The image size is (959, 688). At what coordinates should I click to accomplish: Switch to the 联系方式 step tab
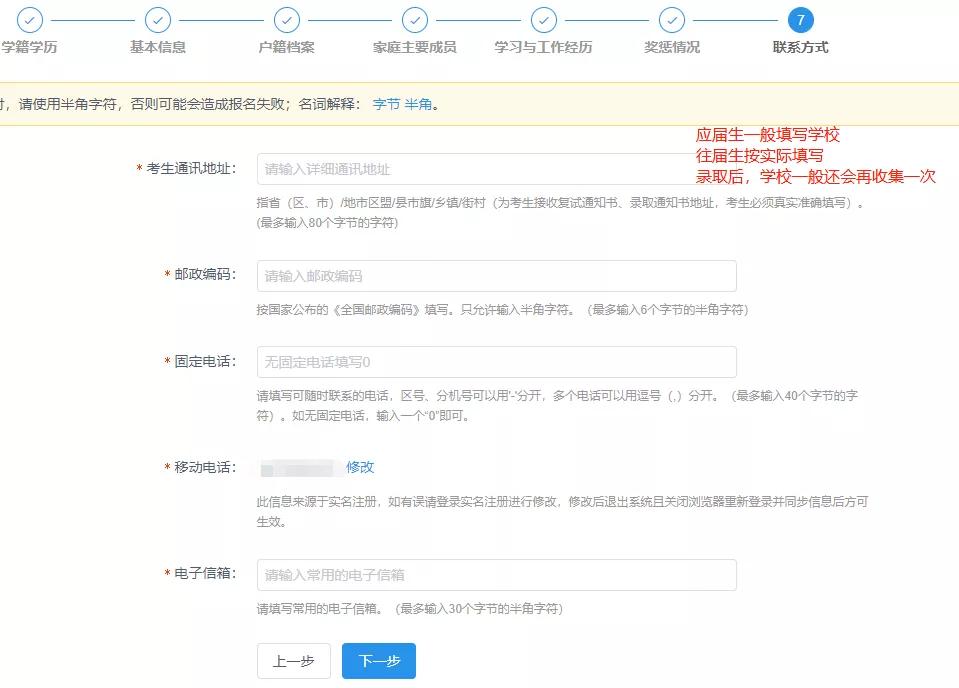[x=798, y=44]
